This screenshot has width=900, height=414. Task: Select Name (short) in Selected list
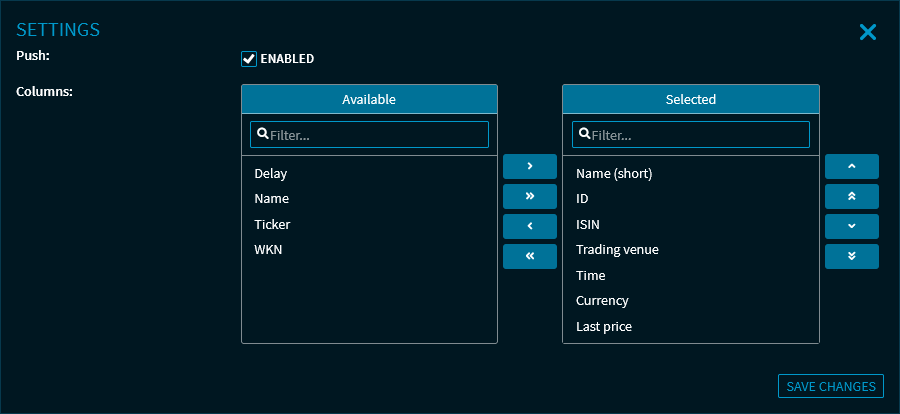(x=614, y=174)
